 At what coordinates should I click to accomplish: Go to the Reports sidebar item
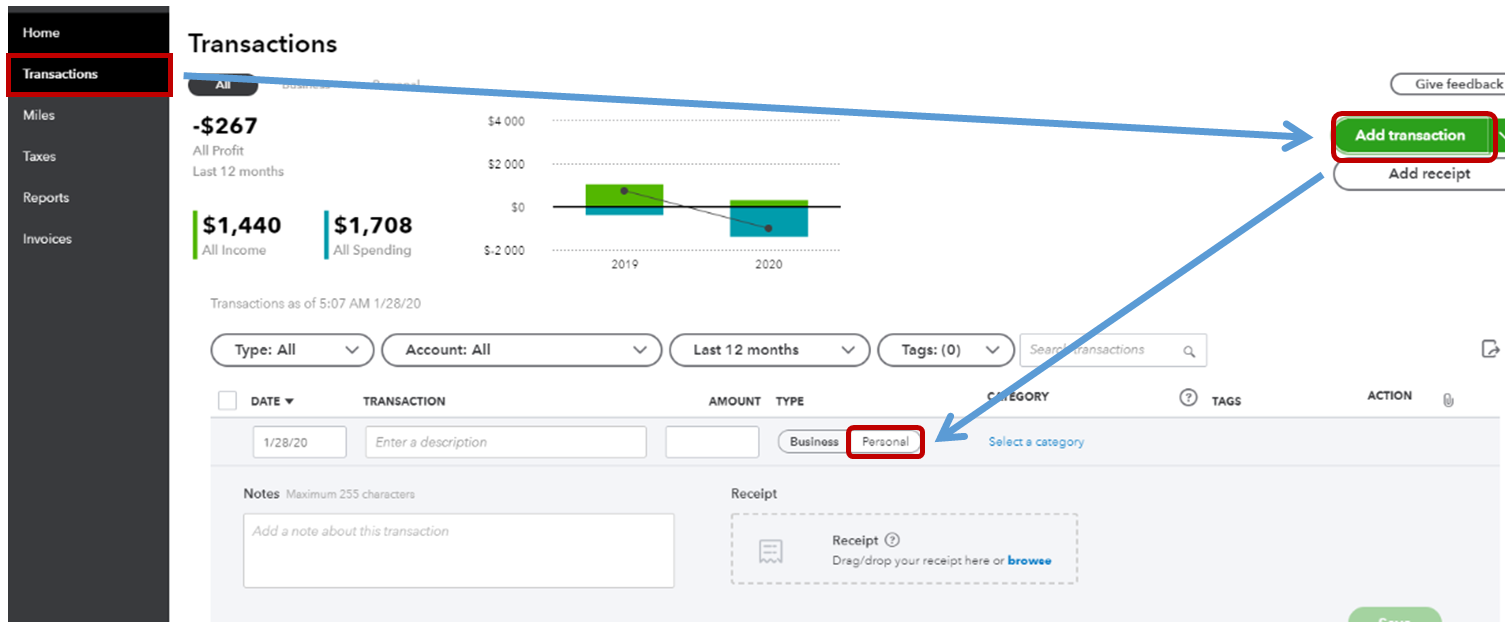(x=46, y=198)
